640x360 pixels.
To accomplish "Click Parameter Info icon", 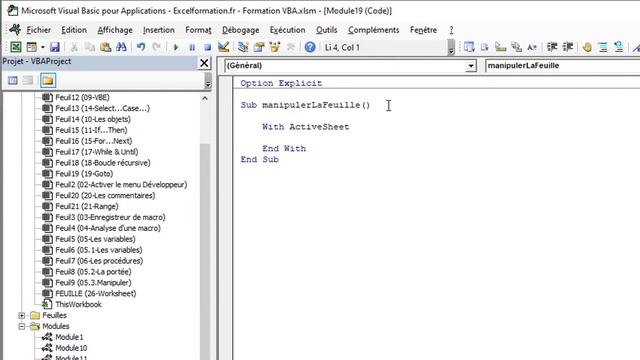I will click(x=516, y=47).
